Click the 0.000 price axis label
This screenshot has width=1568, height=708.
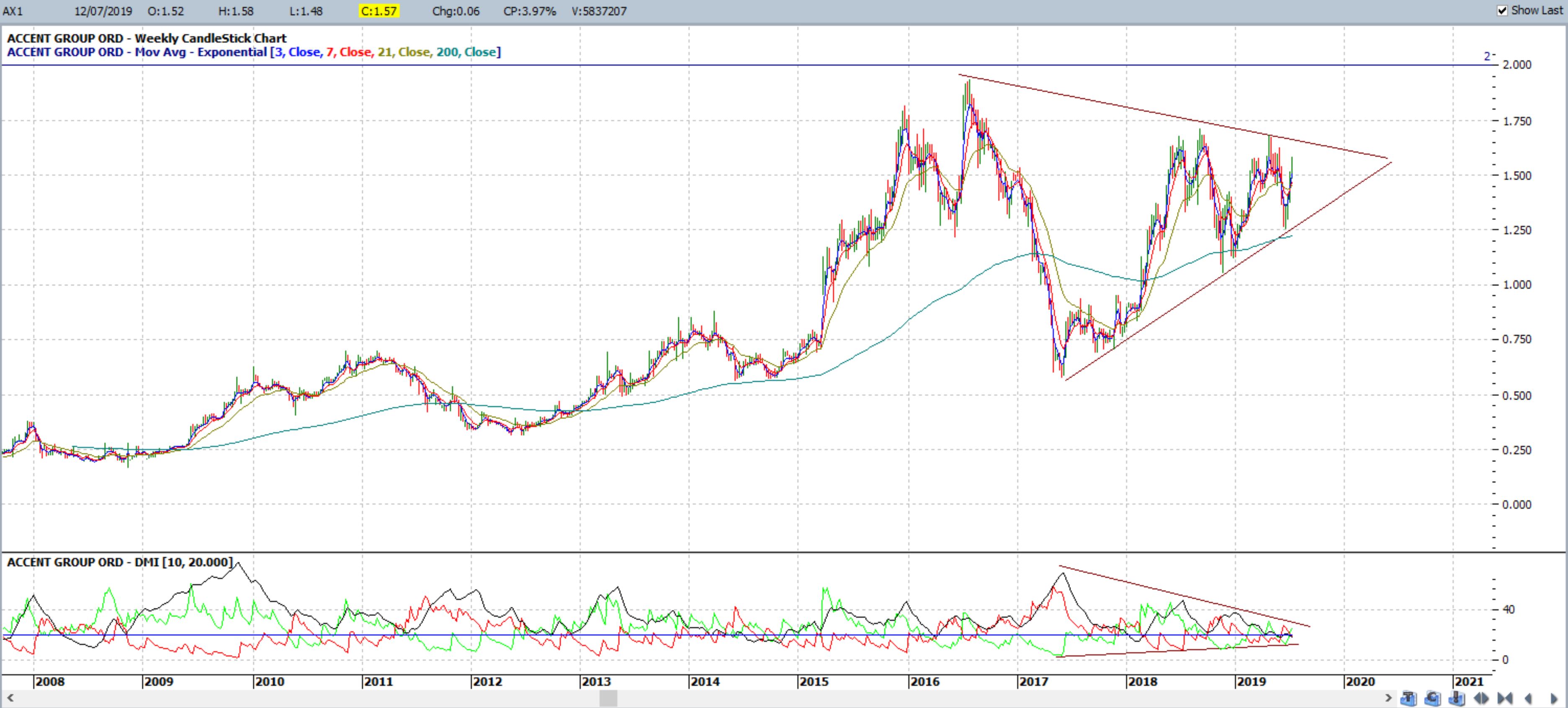pos(1517,504)
